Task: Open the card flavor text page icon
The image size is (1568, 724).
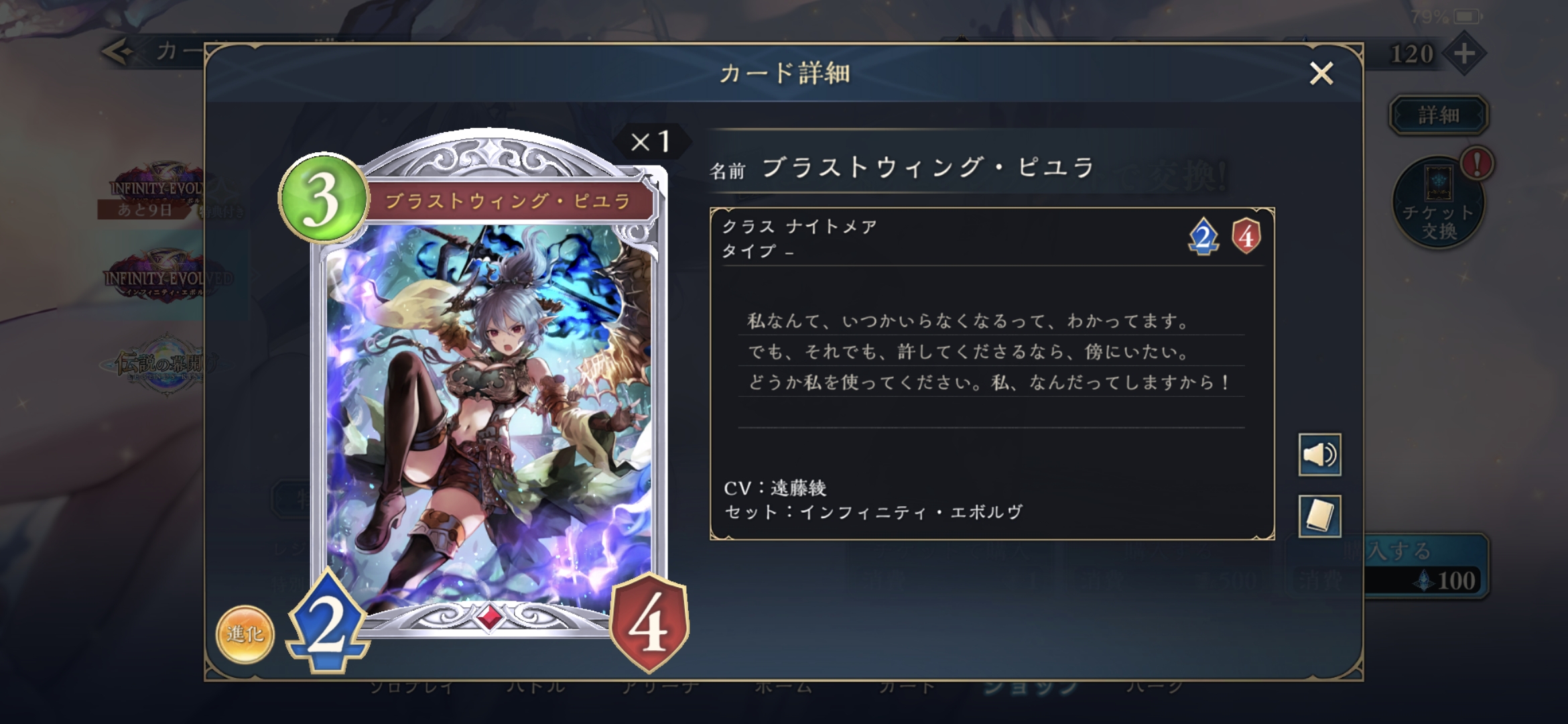Action: pyautogui.click(x=1319, y=516)
